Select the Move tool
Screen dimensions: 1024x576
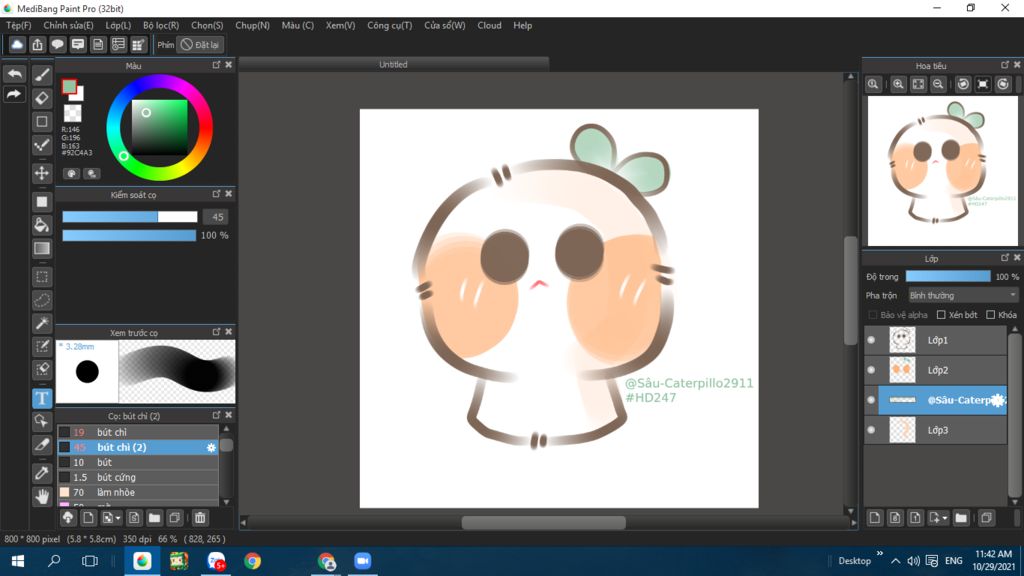coord(42,173)
